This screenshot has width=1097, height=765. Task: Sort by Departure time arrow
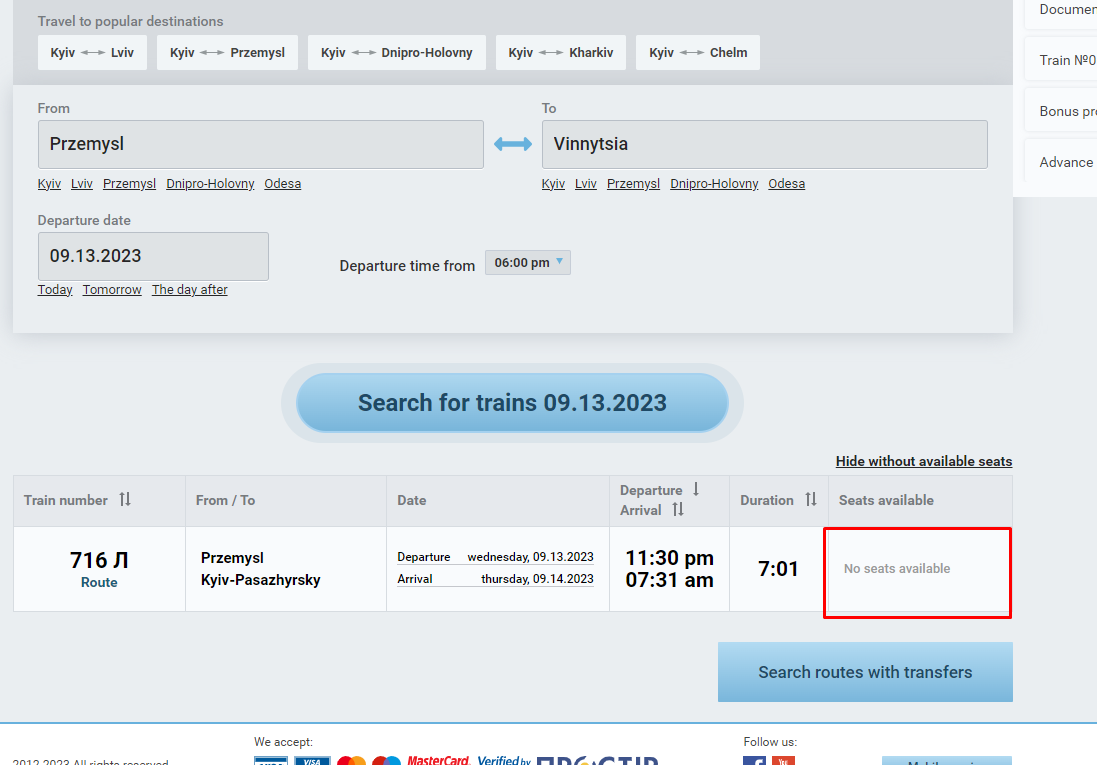tap(696, 489)
